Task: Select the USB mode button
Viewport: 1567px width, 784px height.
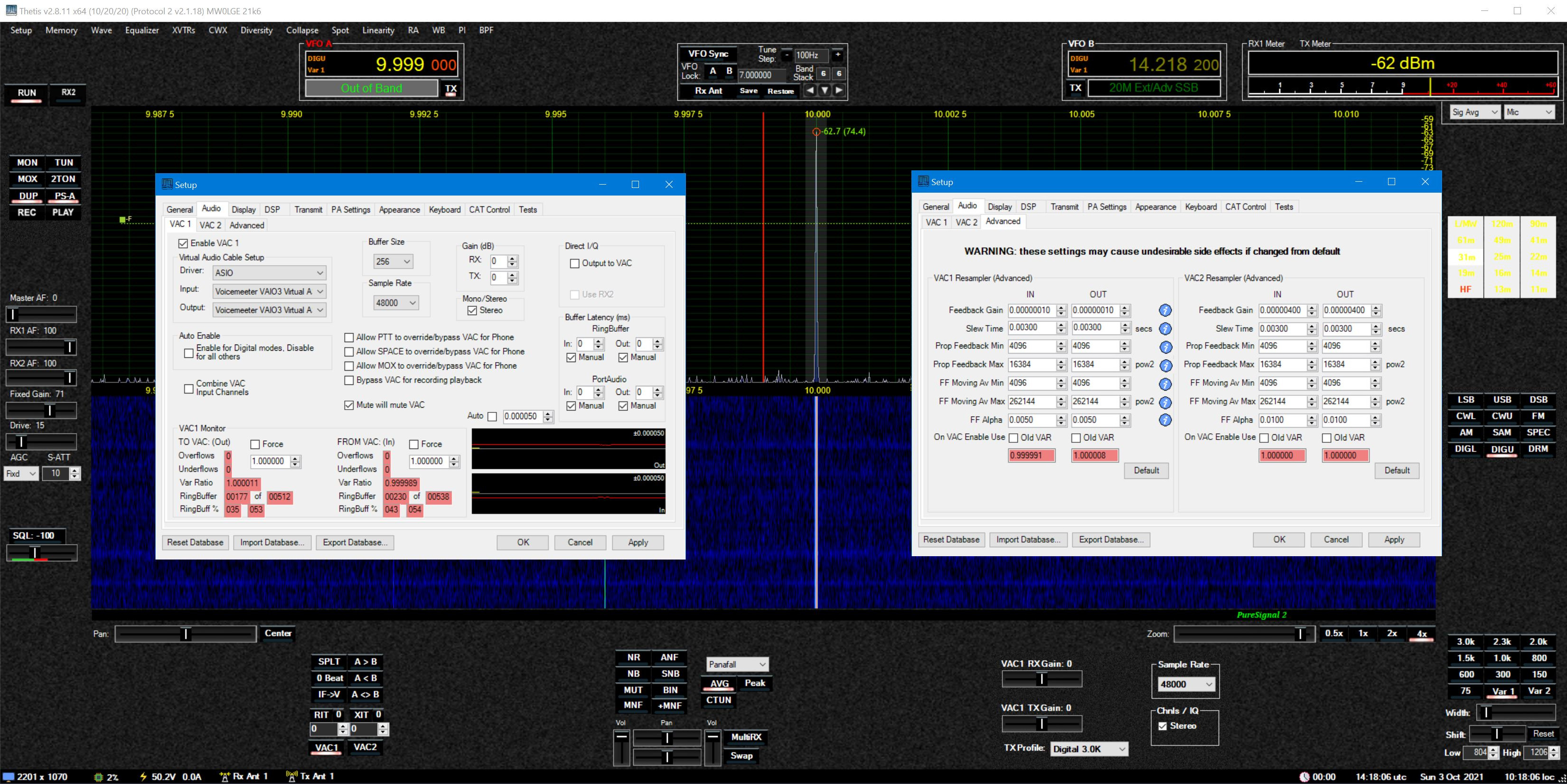Action: [x=1501, y=400]
